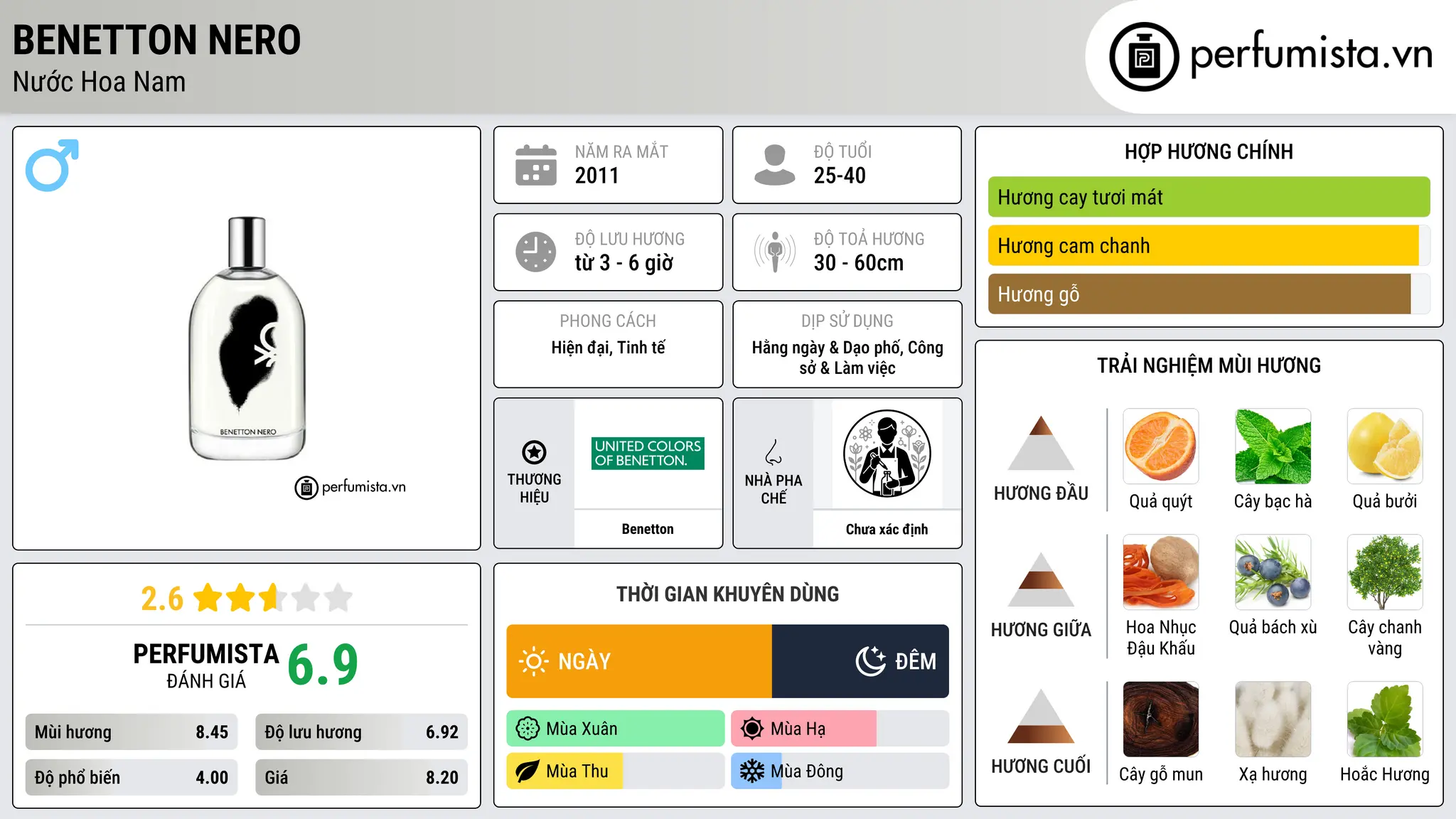The height and width of the screenshot is (819, 1456).
Task: Click the perfumista.vn site name in header
Action: 1311,55
